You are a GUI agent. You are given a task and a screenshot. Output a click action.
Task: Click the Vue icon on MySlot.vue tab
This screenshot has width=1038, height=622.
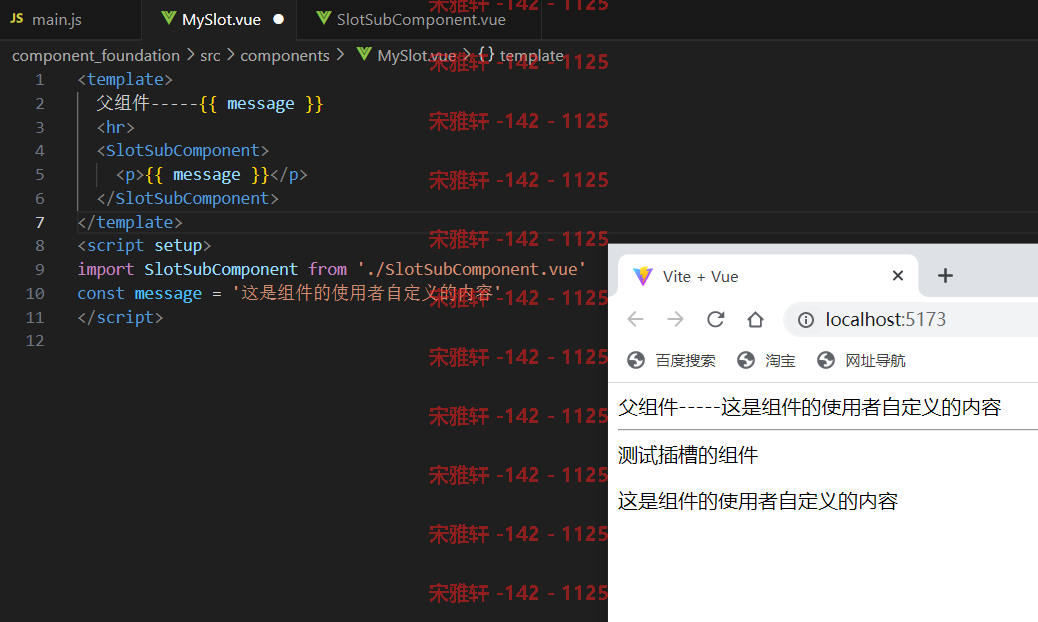pyautogui.click(x=169, y=19)
